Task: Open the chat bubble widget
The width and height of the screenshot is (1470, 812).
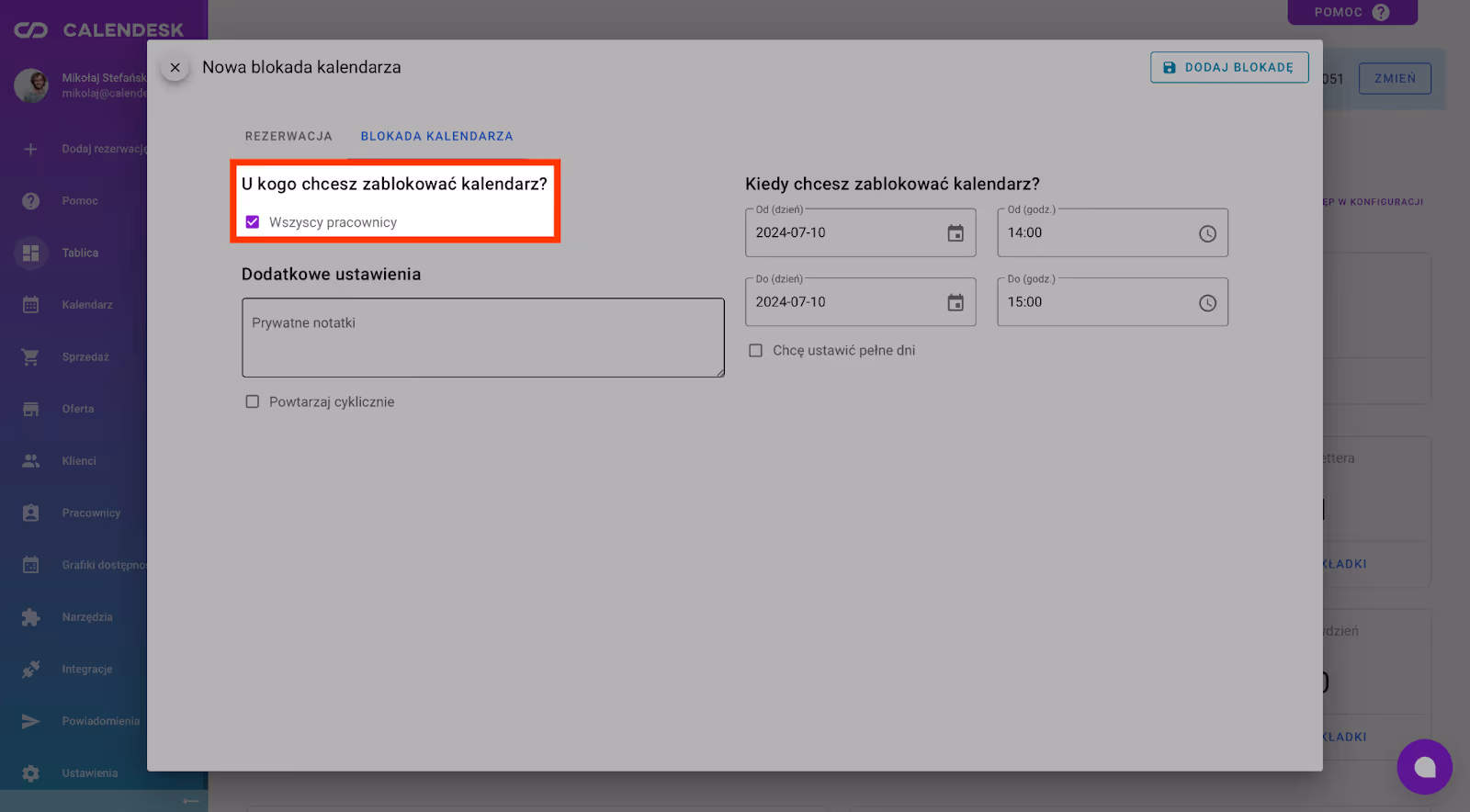Action: pos(1424,767)
